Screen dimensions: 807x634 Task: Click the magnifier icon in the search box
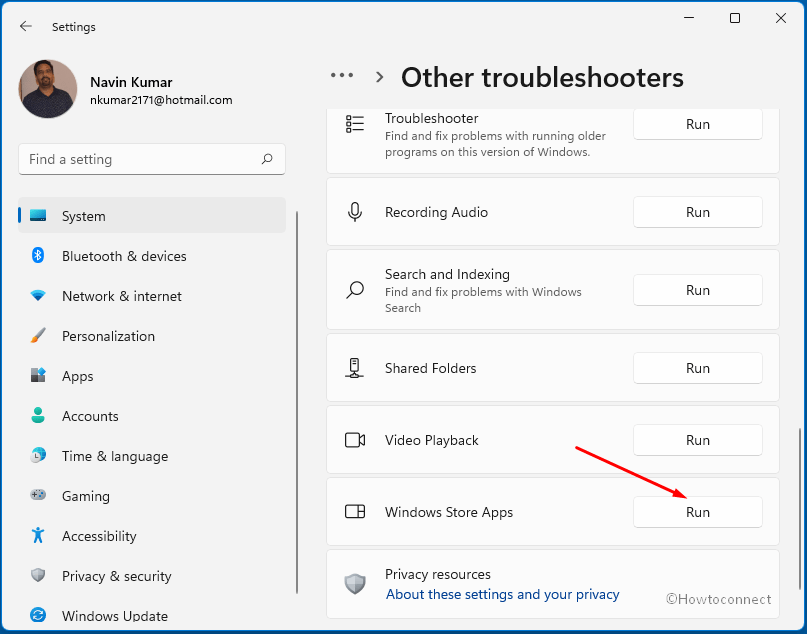[x=267, y=159]
